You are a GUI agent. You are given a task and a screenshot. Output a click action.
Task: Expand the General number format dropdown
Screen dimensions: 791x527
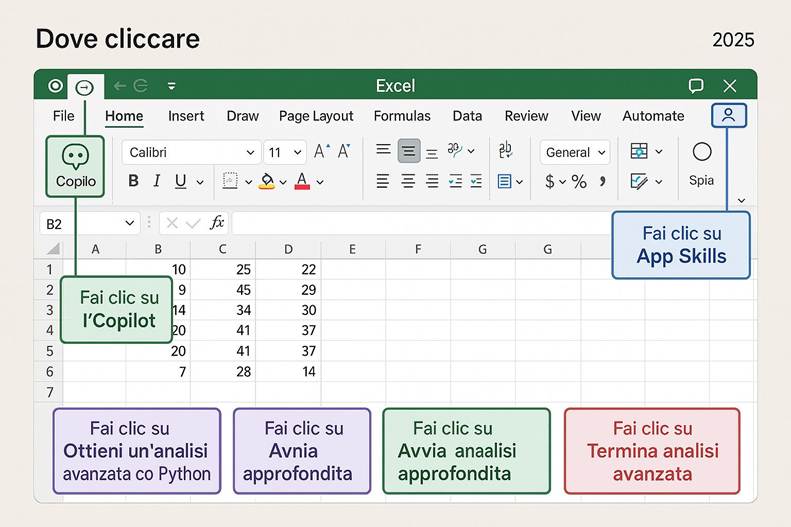pos(575,153)
